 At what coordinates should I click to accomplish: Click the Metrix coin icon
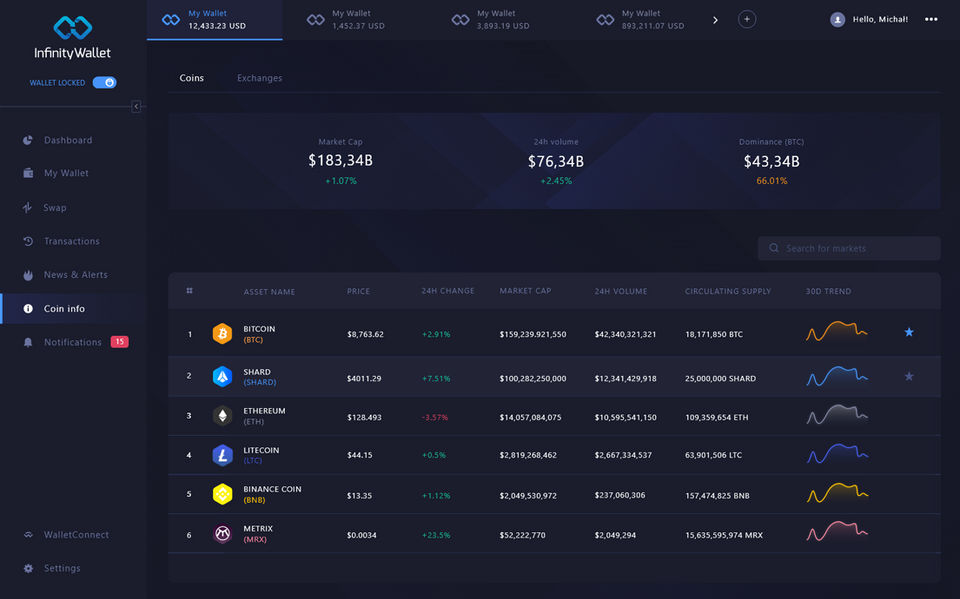[222, 533]
